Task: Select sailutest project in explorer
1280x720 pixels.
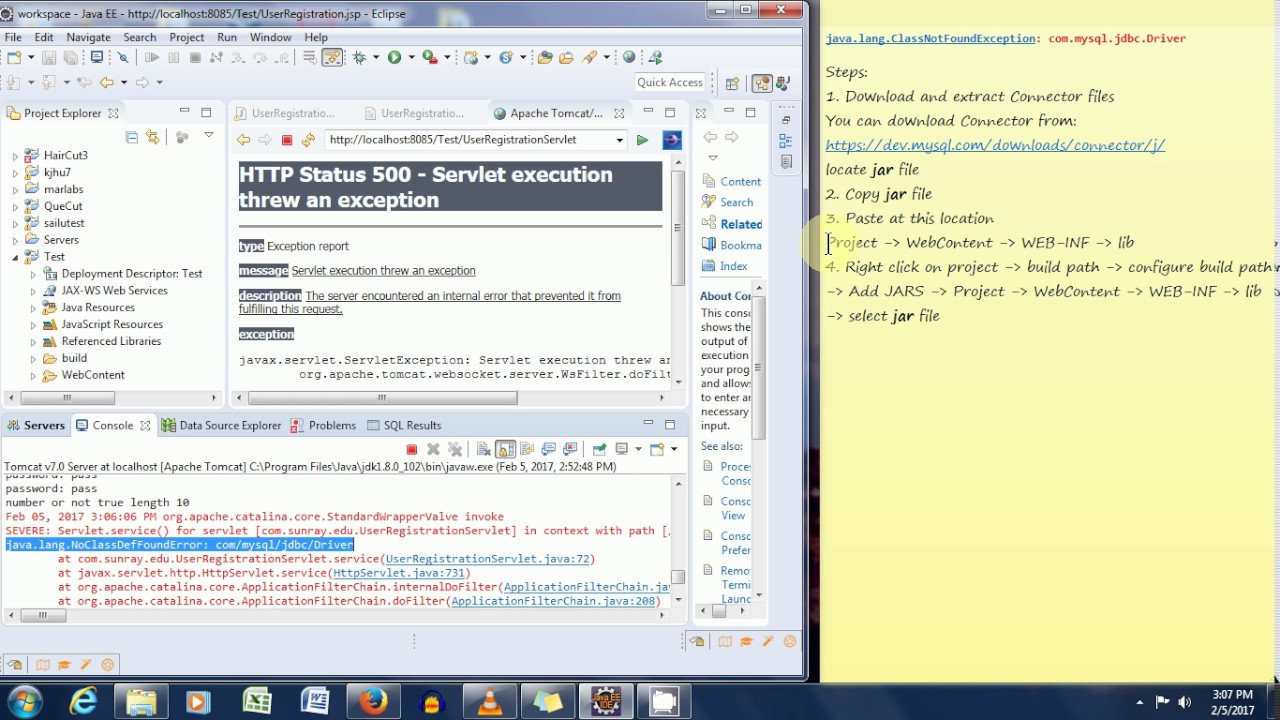Action: point(63,223)
